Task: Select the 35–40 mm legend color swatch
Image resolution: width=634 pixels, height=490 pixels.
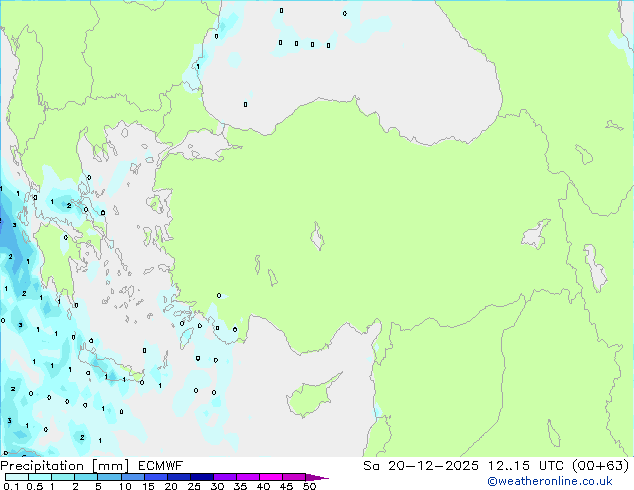Action: (248, 477)
